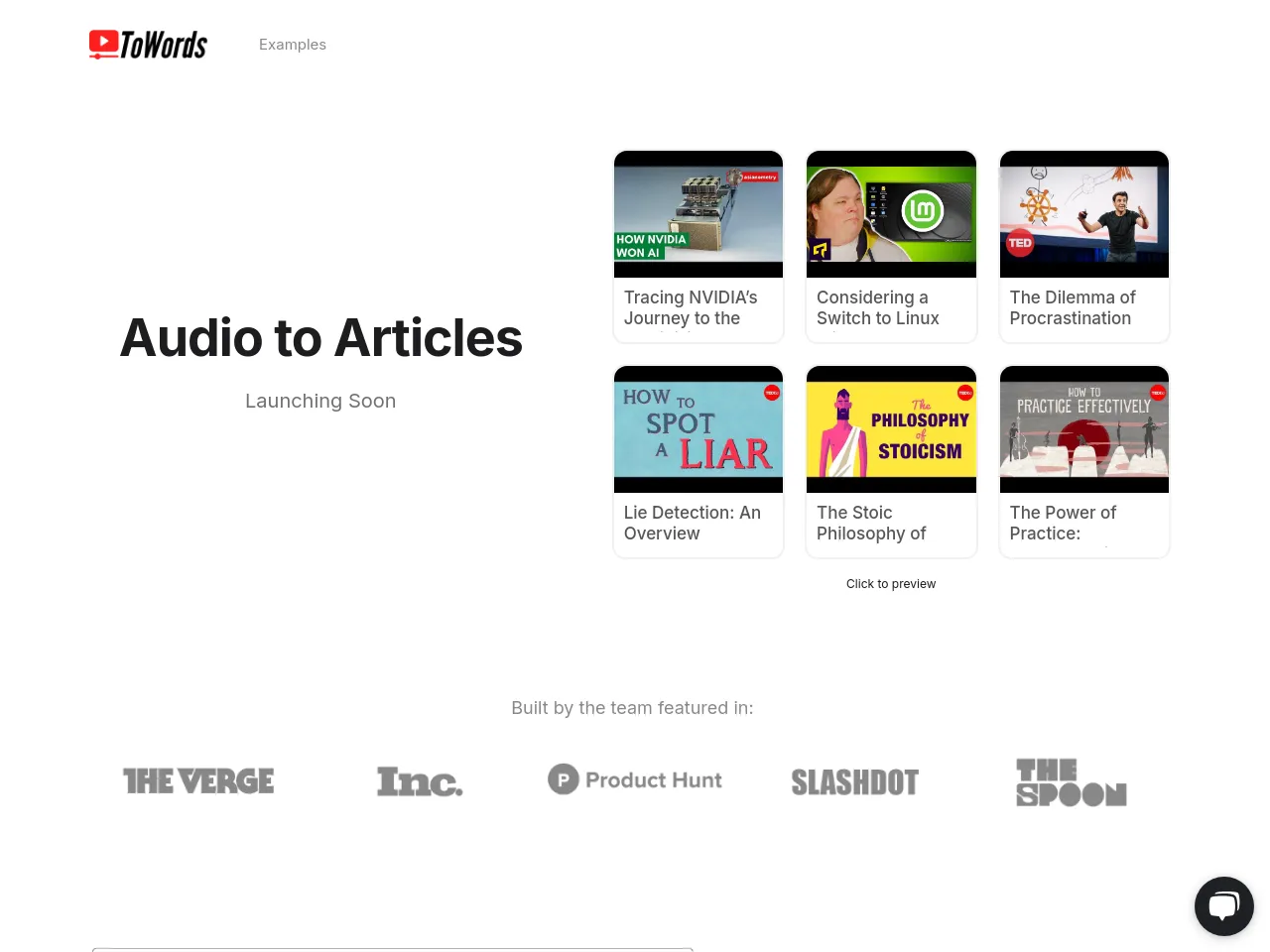Open the Philosophy of Stoicism thumbnail
This screenshot has width=1270, height=952.
point(891,429)
